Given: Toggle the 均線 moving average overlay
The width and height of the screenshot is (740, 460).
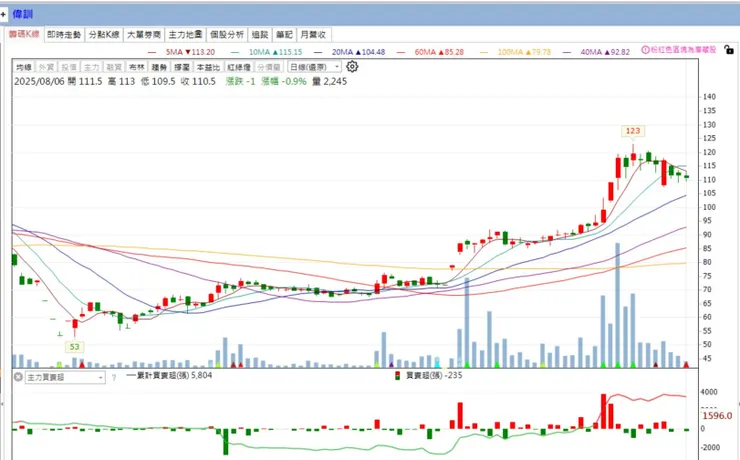Looking at the screenshot, I should 24,67.
